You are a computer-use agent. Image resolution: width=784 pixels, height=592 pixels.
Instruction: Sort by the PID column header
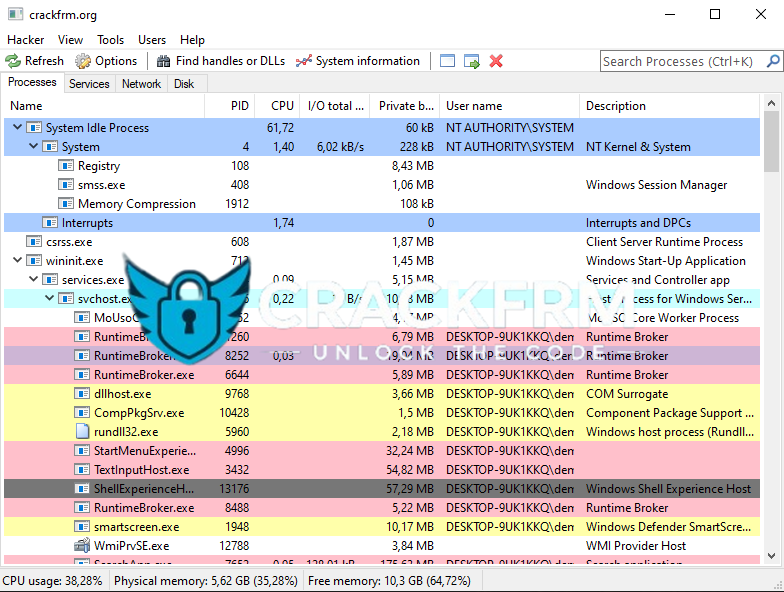pos(239,106)
